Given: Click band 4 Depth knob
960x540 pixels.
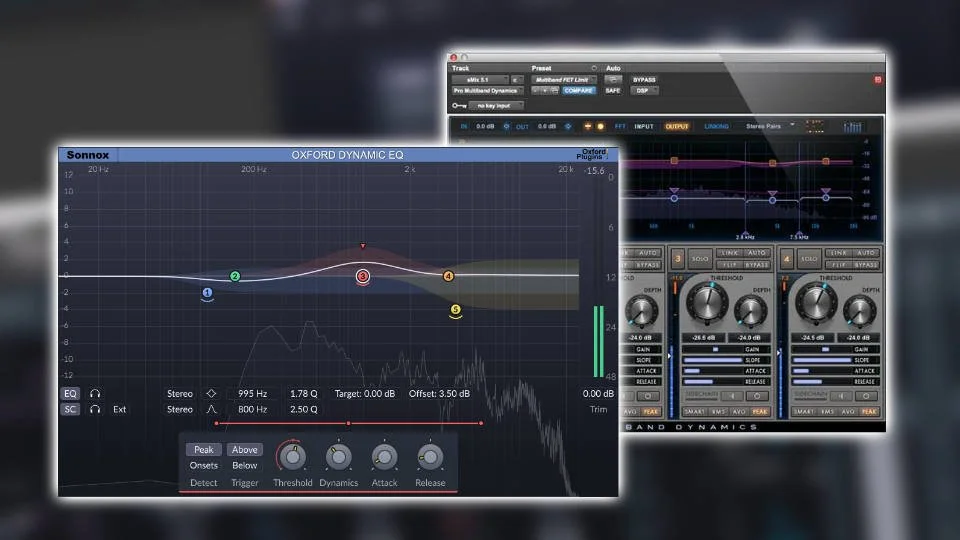Looking at the screenshot, I should [860, 311].
